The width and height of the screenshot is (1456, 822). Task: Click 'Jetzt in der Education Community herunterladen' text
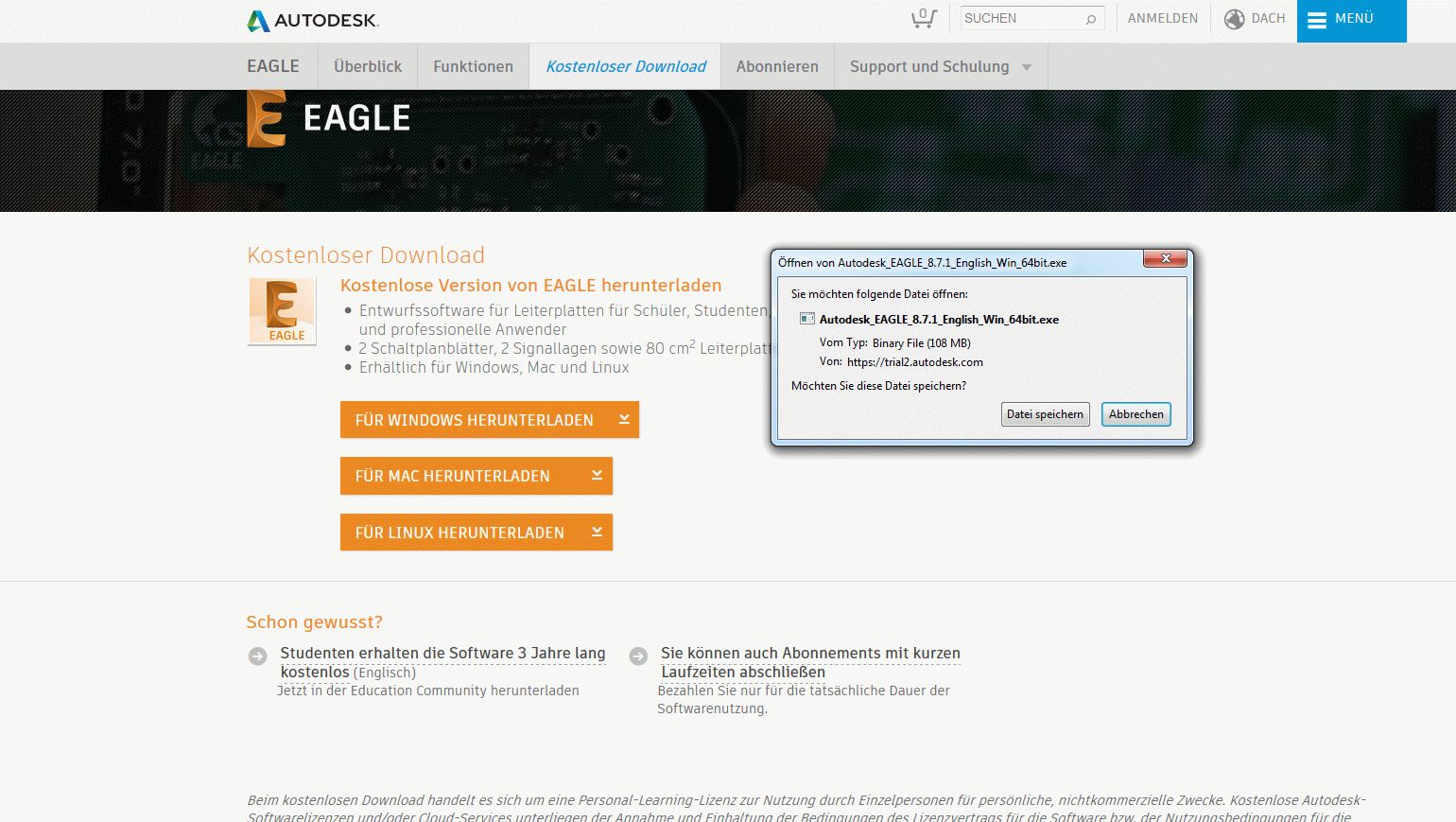pos(427,691)
